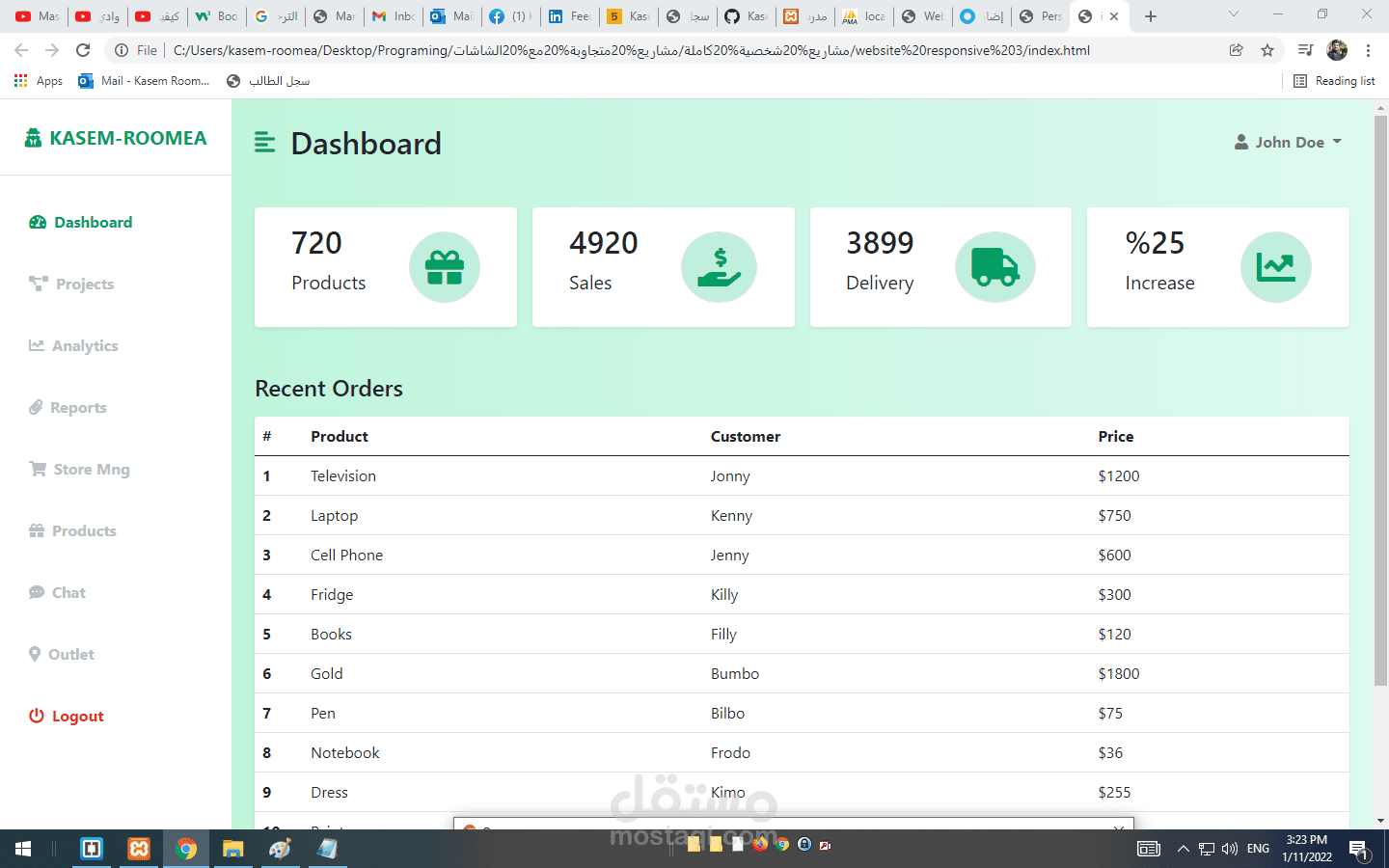Select the Dashboard sidebar icon

[36, 222]
